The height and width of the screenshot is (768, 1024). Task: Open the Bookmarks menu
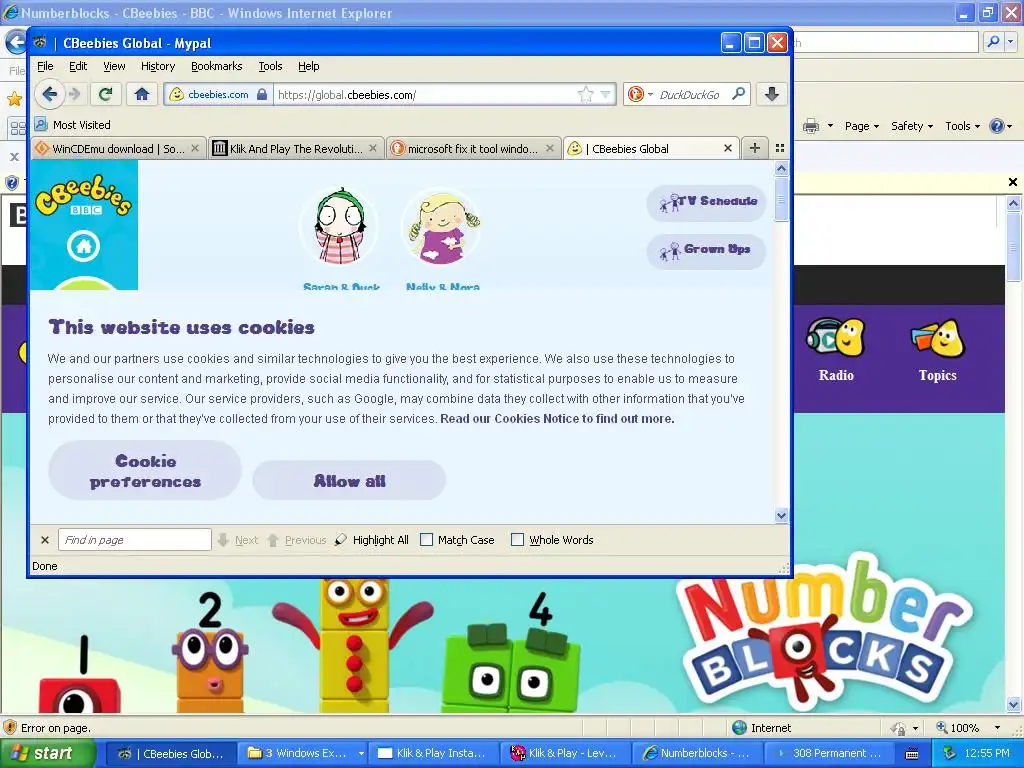coord(216,66)
